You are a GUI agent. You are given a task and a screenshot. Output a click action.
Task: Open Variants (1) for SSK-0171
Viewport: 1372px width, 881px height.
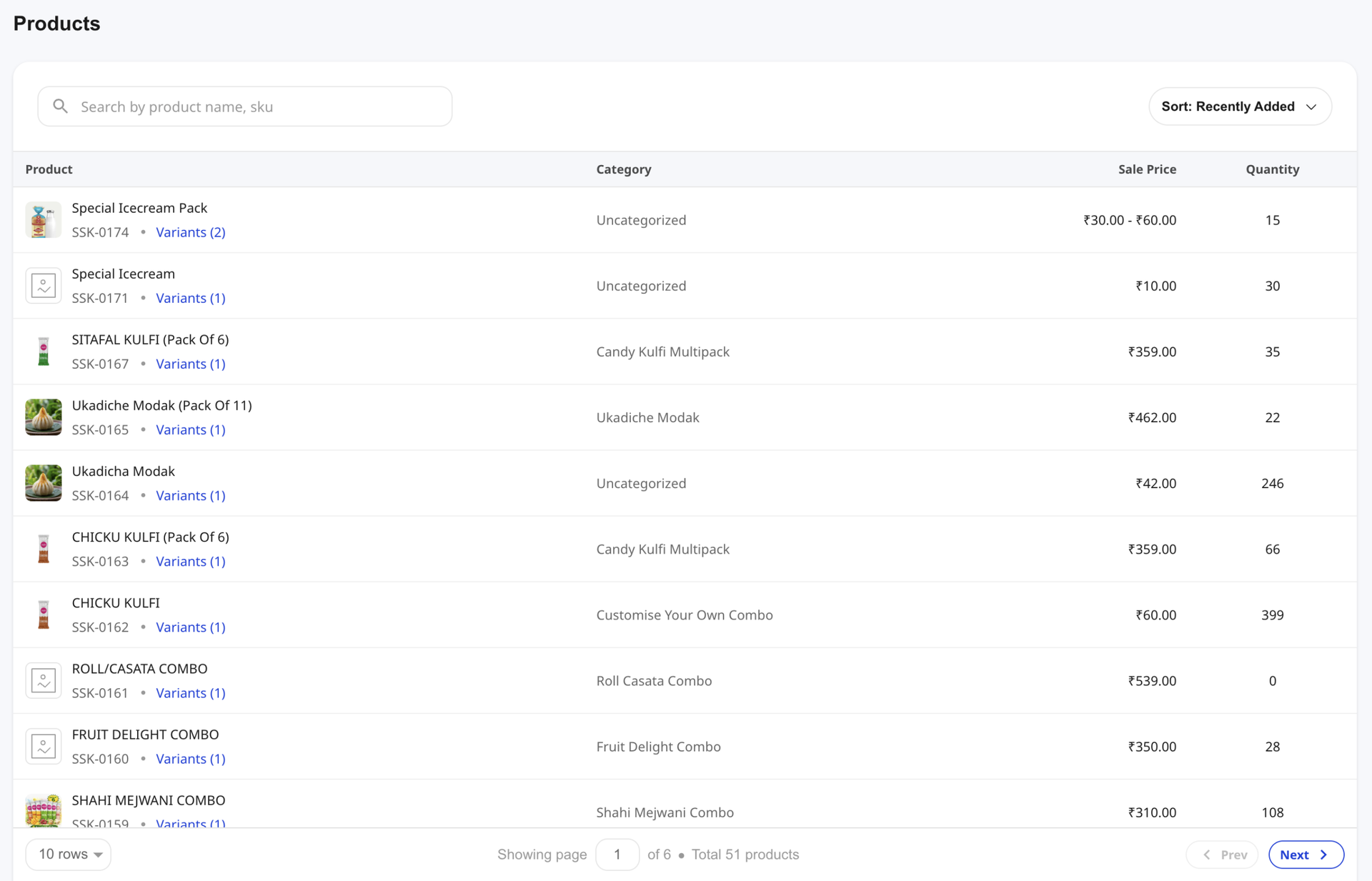(191, 298)
